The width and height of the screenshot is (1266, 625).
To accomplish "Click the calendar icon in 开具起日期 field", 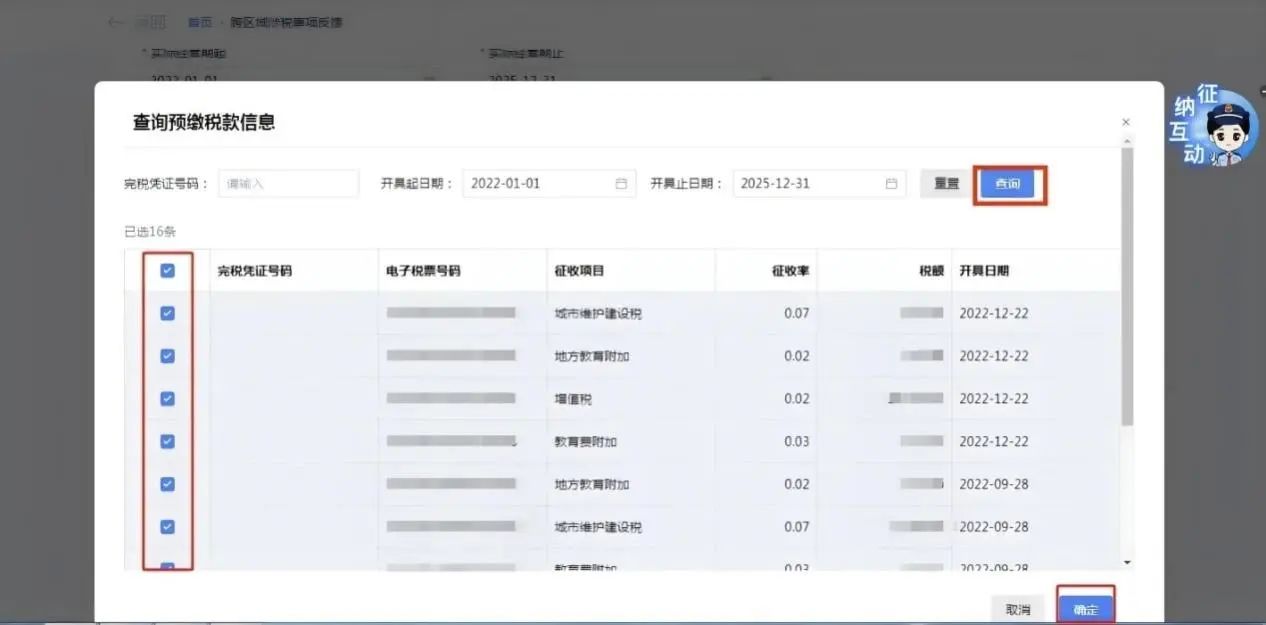I will pos(621,184).
